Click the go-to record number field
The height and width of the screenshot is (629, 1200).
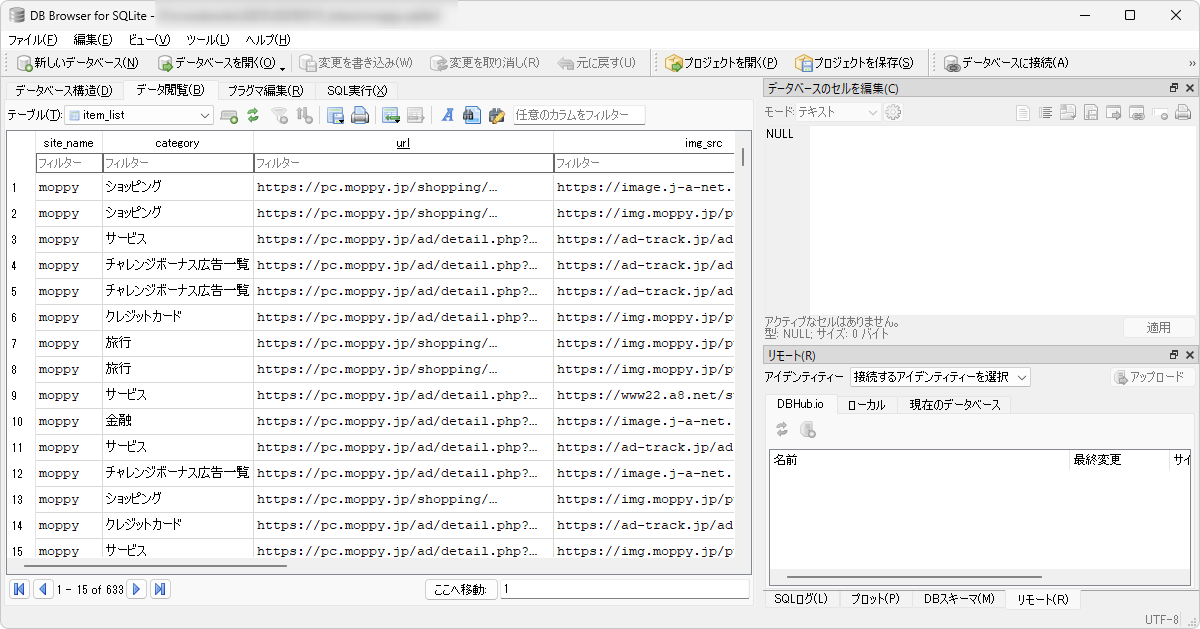[x=625, y=590]
